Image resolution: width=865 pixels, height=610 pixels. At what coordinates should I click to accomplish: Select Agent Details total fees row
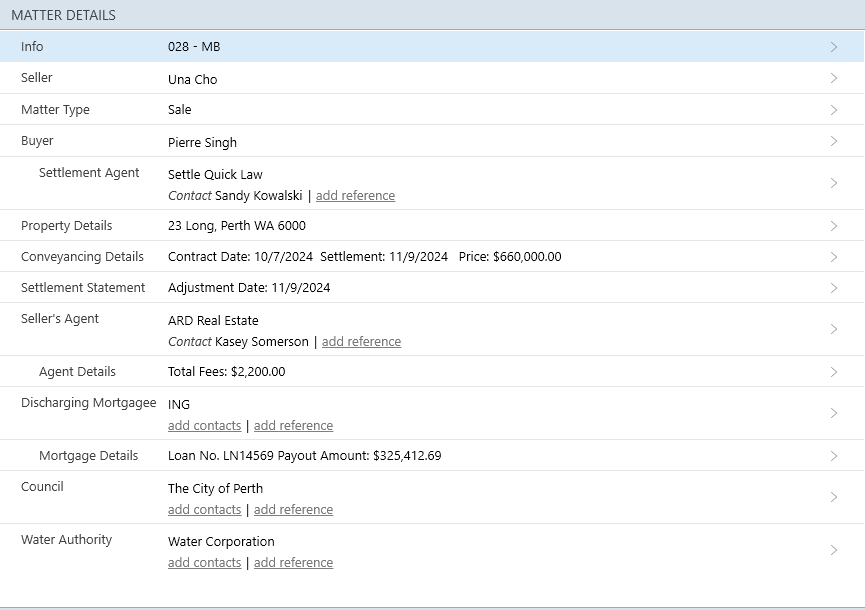pos(226,372)
